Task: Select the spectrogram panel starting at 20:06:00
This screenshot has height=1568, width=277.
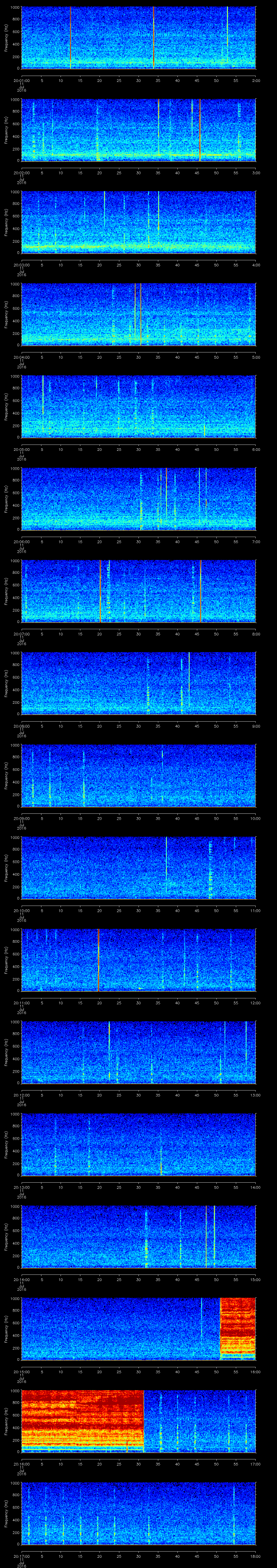Action: [x=139, y=499]
